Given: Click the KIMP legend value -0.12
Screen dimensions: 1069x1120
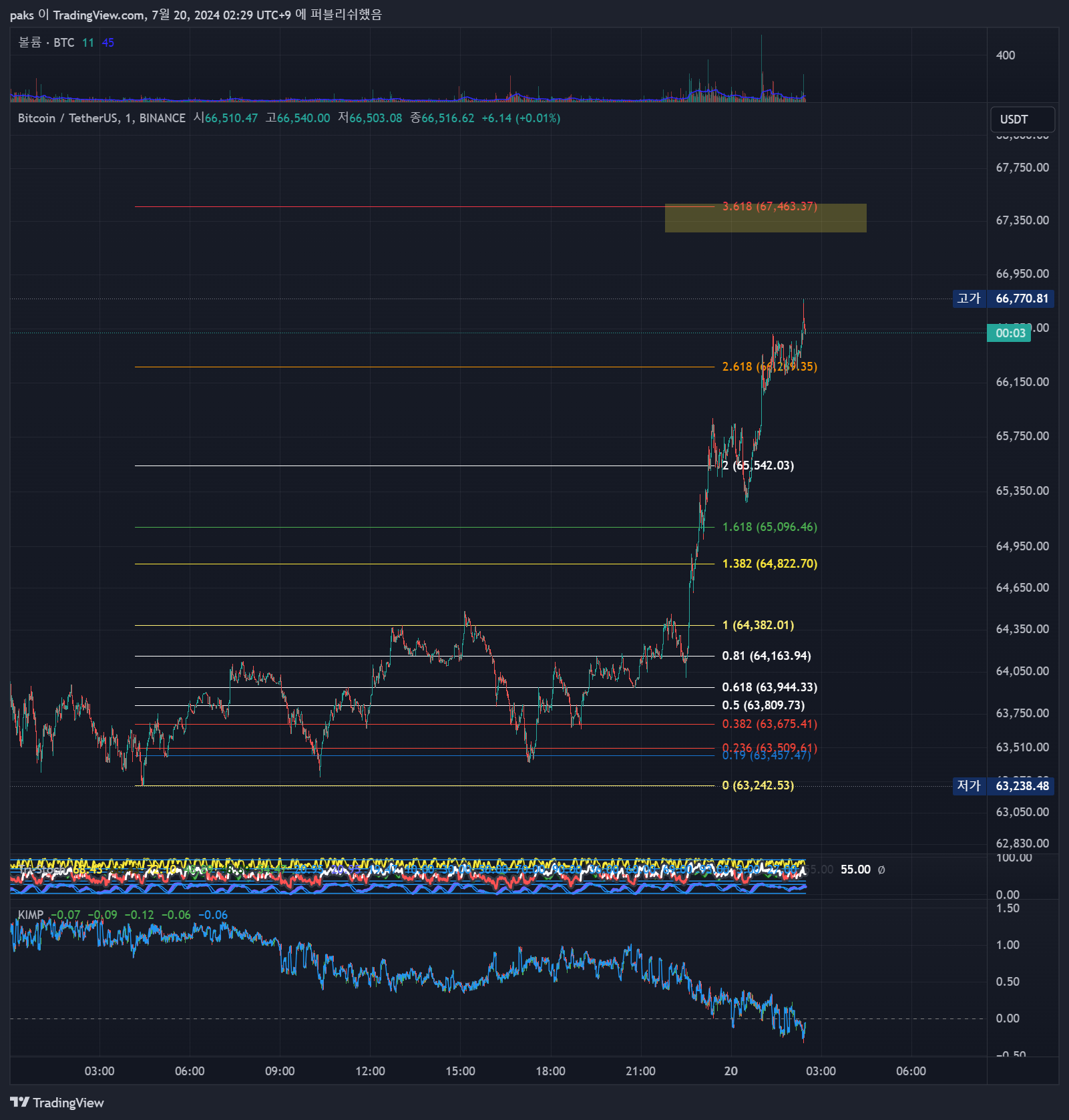Looking at the screenshot, I should coord(139,915).
